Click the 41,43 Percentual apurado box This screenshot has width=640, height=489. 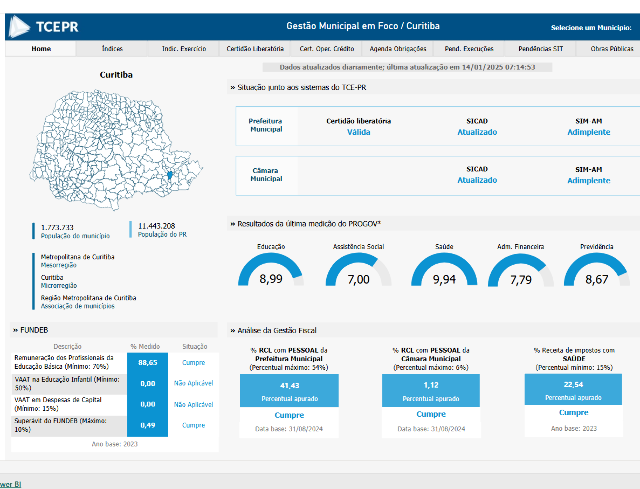click(290, 389)
